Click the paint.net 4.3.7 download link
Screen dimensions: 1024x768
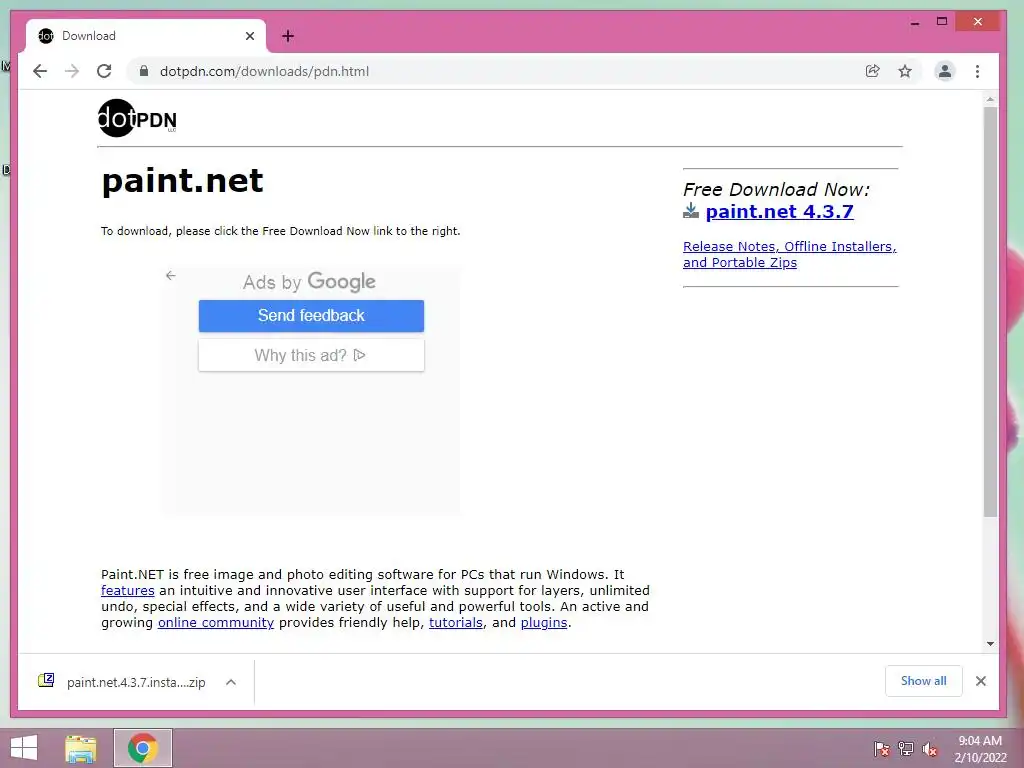pyautogui.click(x=779, y=212)
